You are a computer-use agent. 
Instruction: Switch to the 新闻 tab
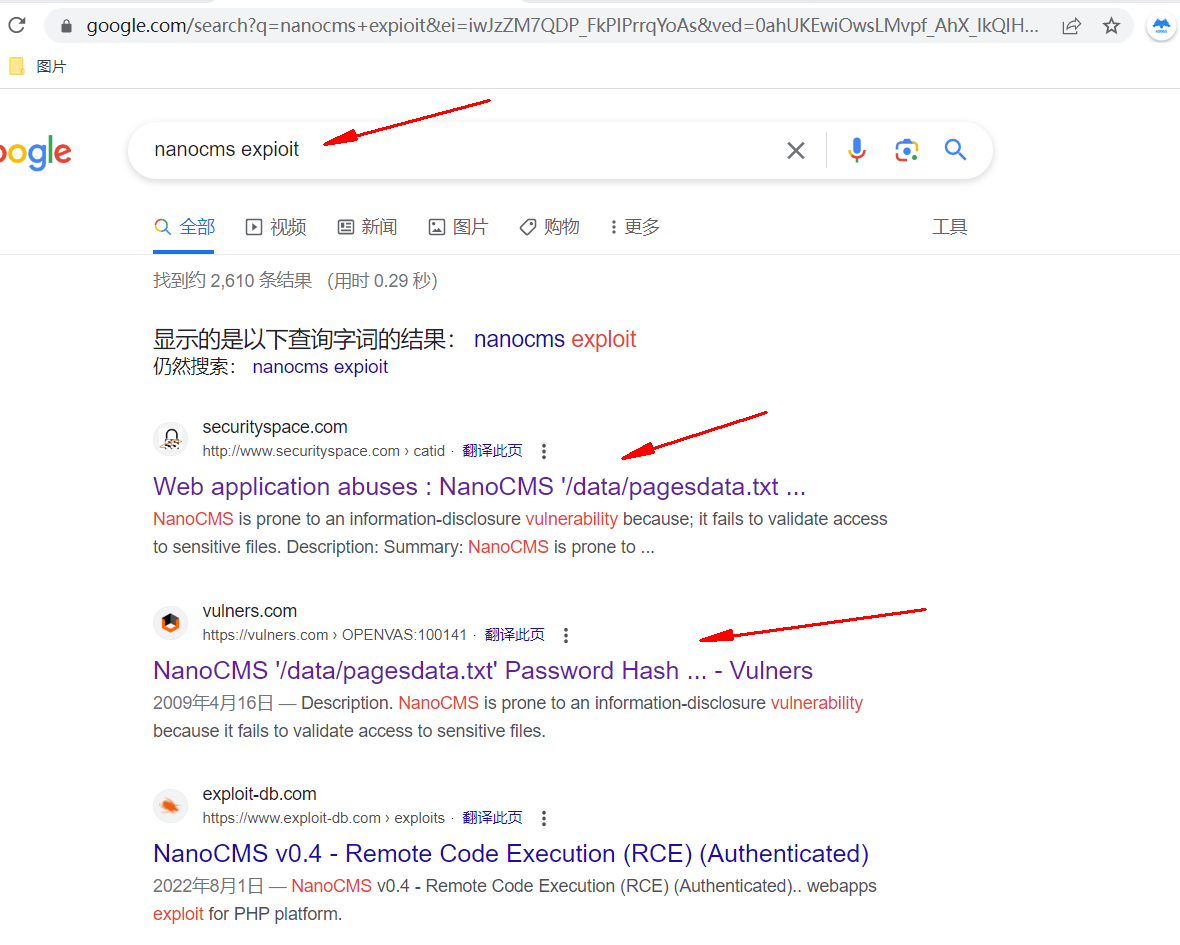pyautogui.click(x=367, y=226)
